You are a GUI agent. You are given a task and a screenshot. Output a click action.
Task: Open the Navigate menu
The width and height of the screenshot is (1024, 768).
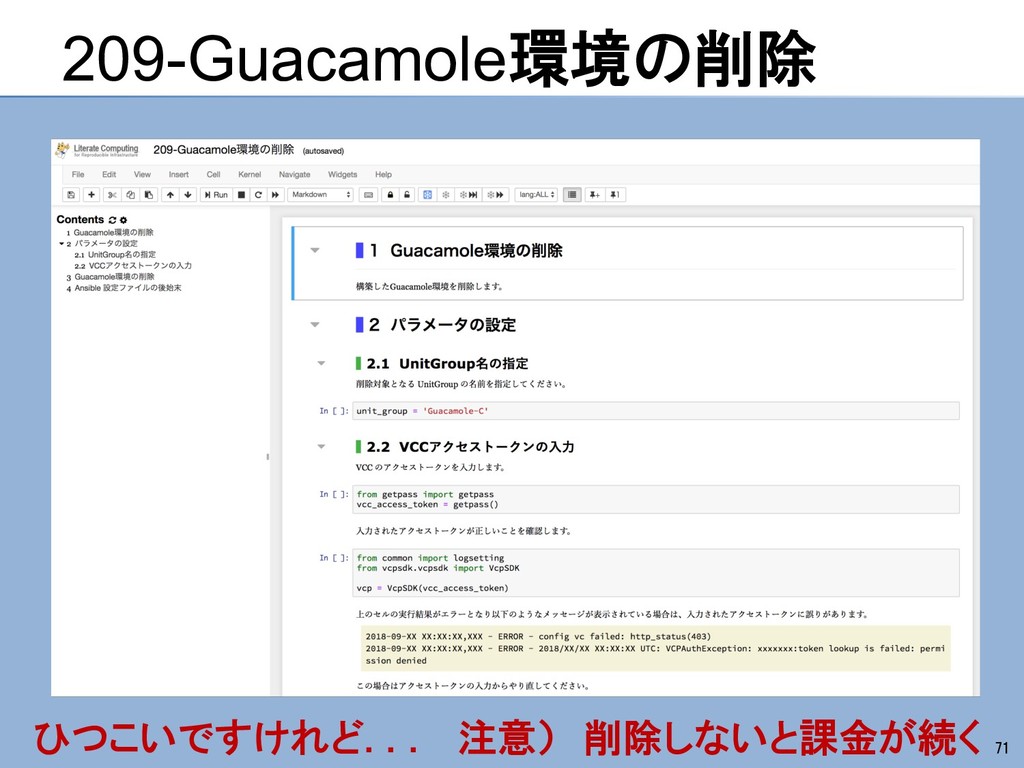coord(295,174)
